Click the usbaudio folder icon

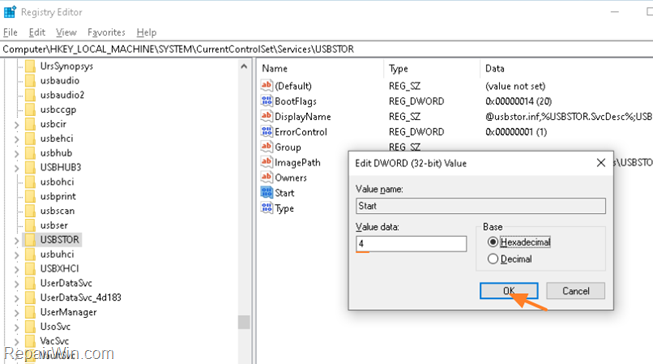(30, 80)
